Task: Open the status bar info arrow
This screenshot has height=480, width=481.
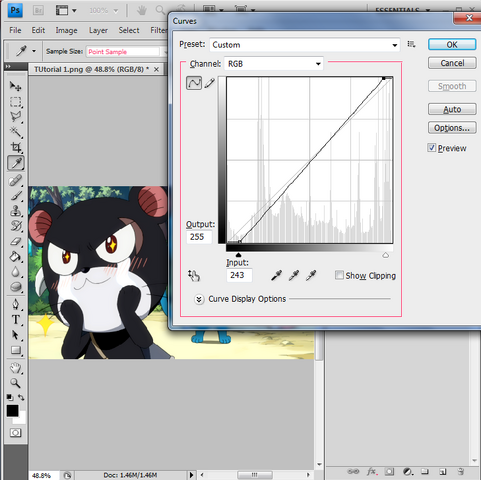Action: click(x=191, y=475)
